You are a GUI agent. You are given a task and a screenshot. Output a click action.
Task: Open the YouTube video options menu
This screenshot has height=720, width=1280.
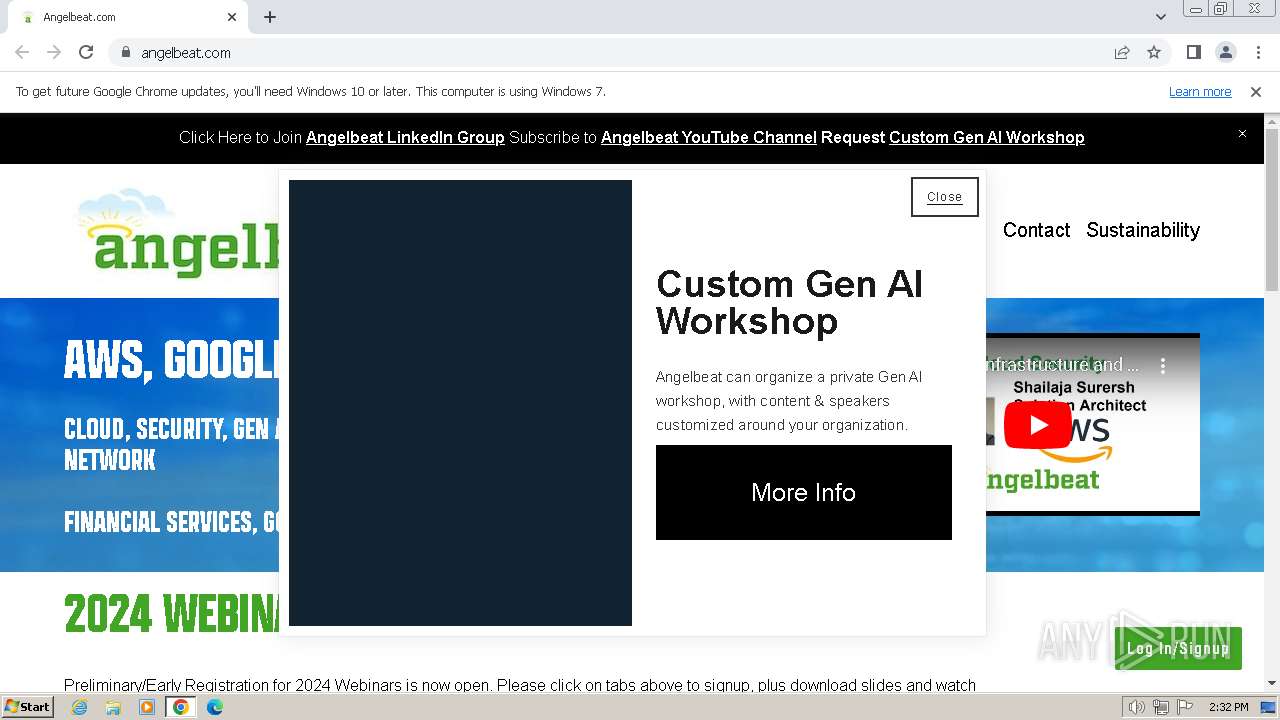pos(1163,366)
